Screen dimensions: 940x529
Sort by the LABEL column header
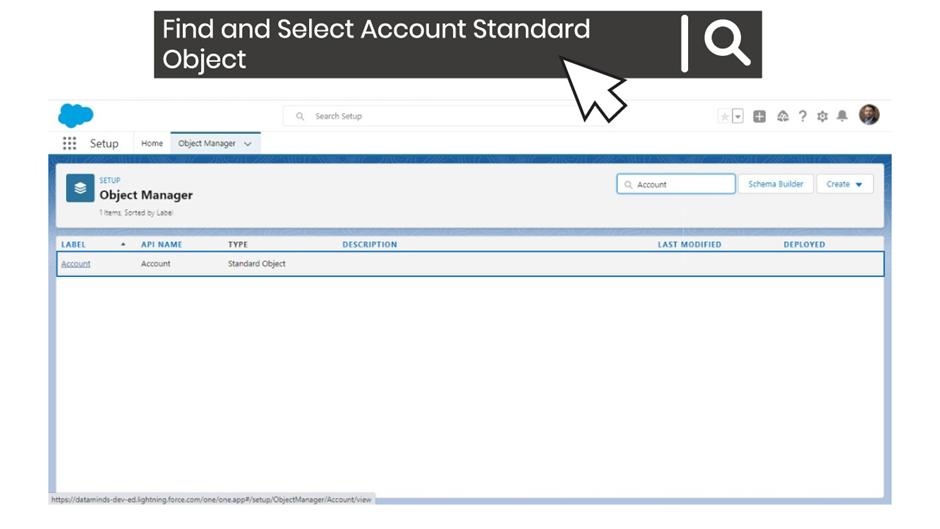tap(73, 245)
